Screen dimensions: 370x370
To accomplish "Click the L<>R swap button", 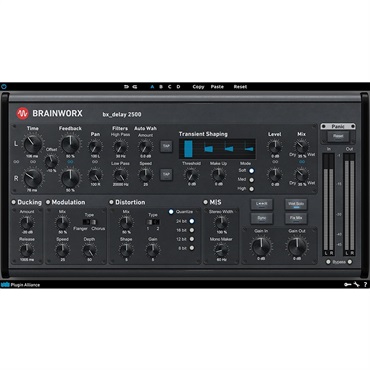I will point(262,204).
